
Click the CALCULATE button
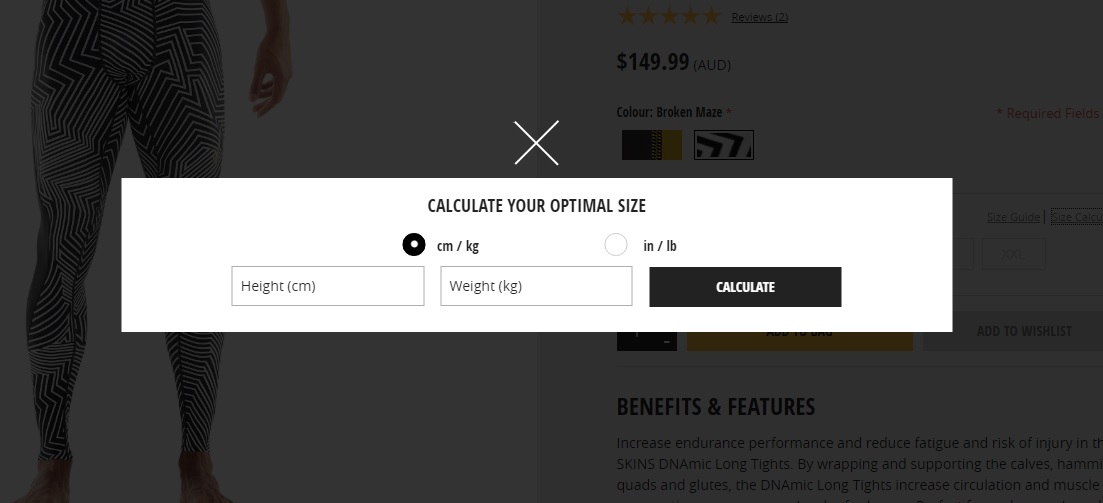745,287
